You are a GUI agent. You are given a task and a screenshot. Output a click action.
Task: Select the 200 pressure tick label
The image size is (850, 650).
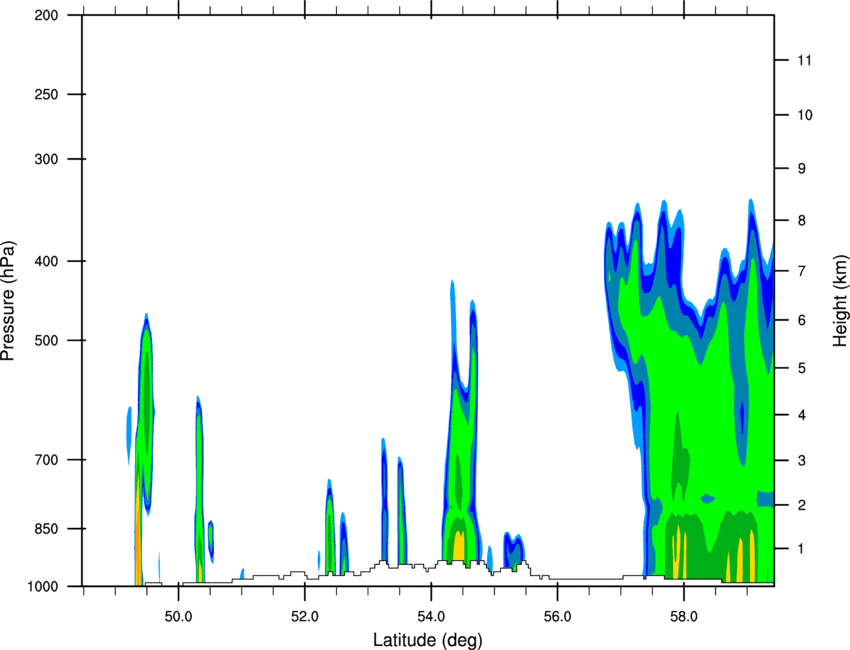tap(46, 15)
